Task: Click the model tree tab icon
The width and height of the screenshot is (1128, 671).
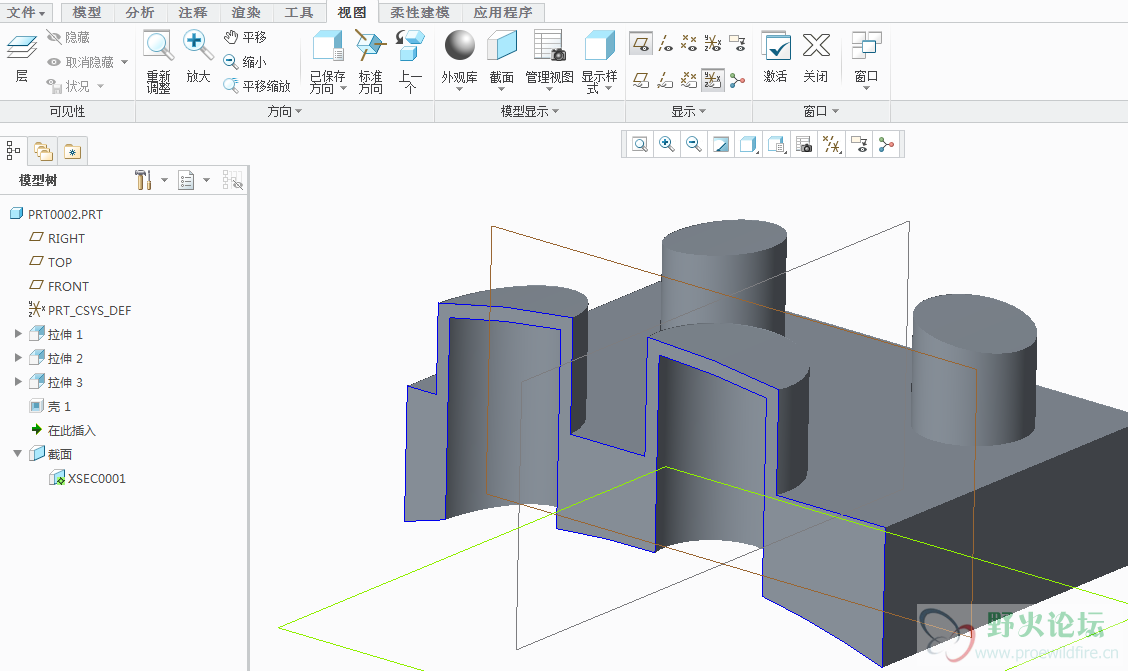Action: [13, 150]
